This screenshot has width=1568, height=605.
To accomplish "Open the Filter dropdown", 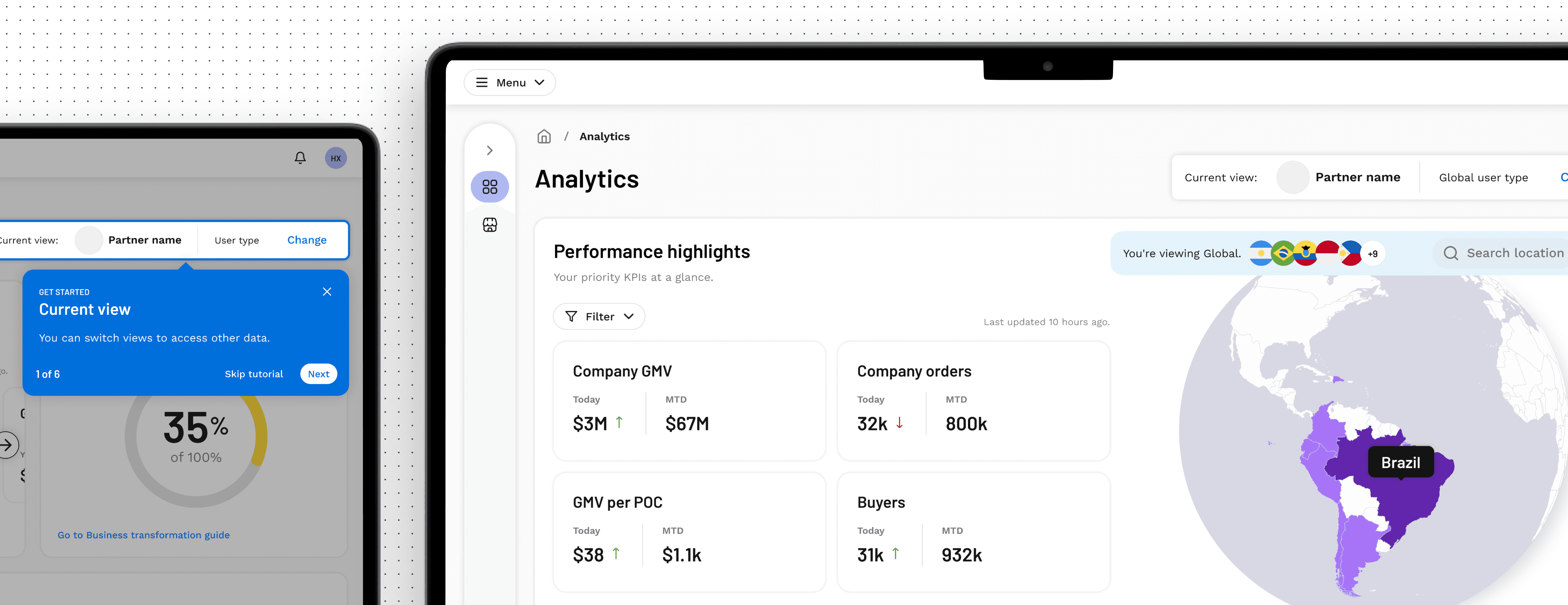I will tap(599, 316).
